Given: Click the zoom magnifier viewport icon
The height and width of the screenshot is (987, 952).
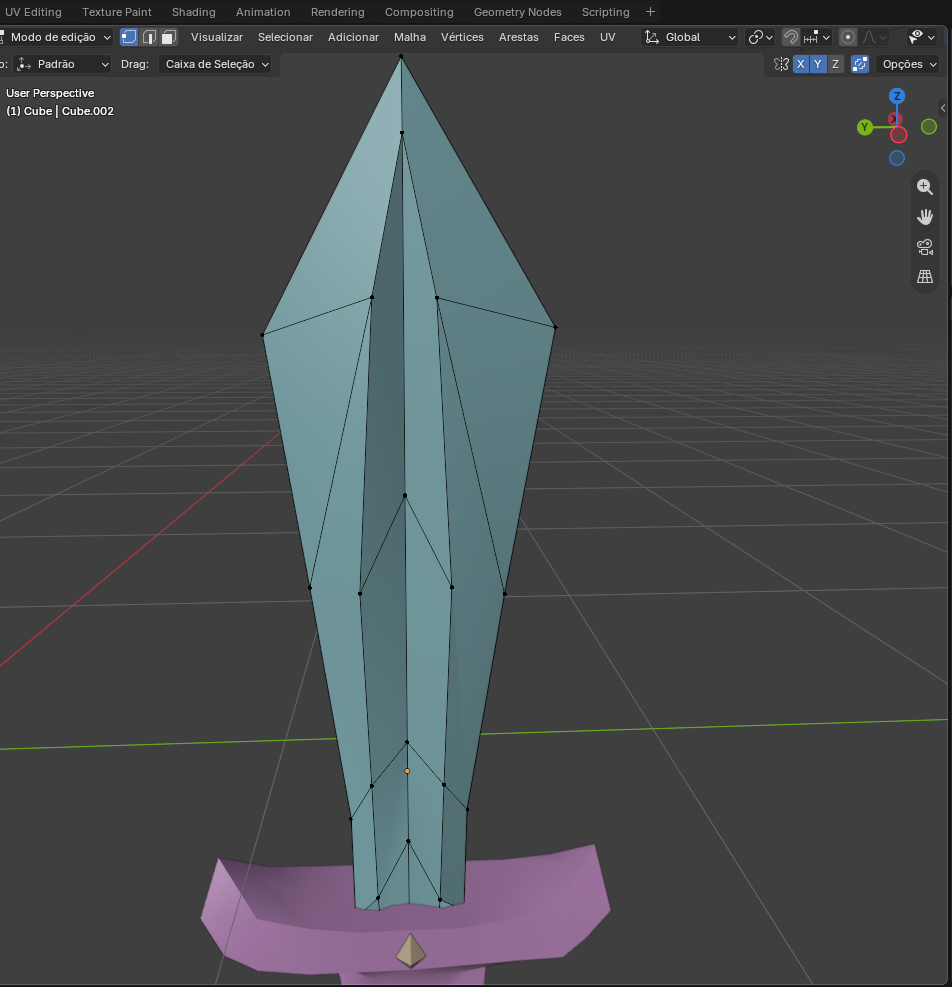Looking at the screenshot, I should pyautogui.click(x=925, y=187).
